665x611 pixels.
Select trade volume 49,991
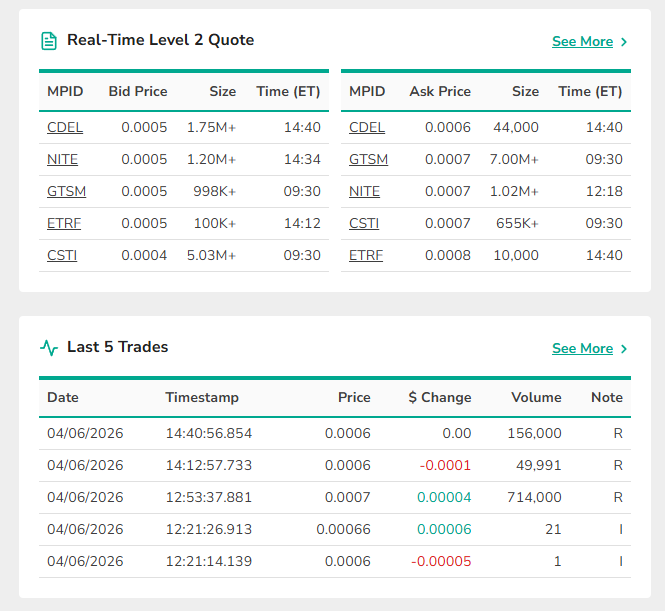point(539,465)
